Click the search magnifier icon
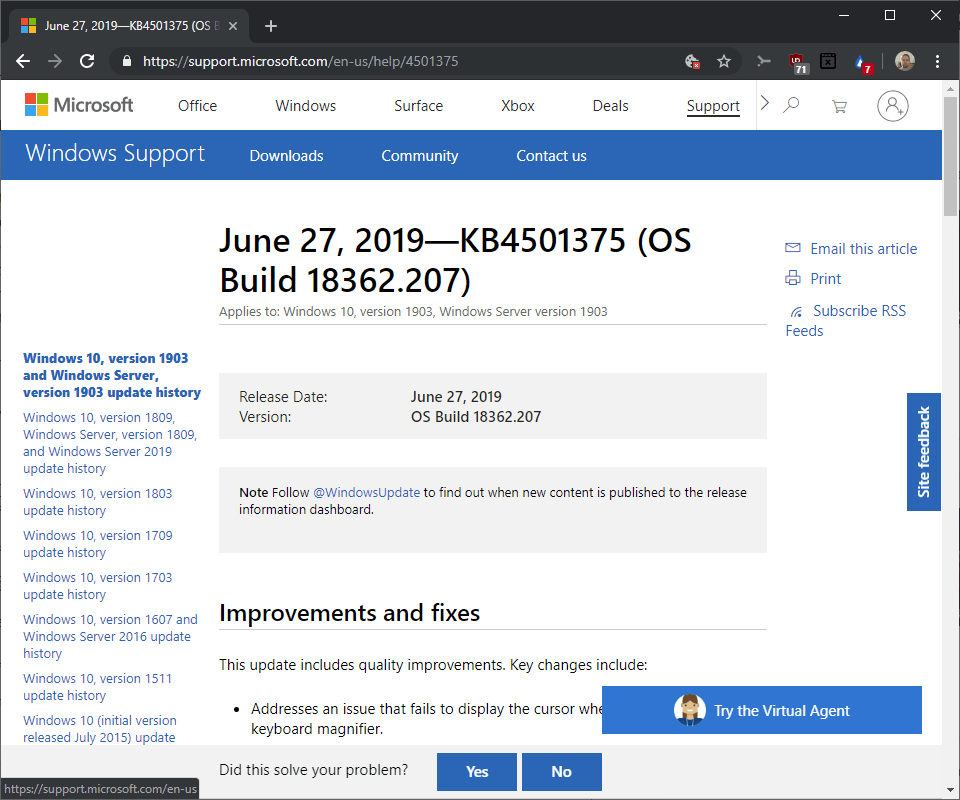Viewport: 960px width, 800px height. 791,105
